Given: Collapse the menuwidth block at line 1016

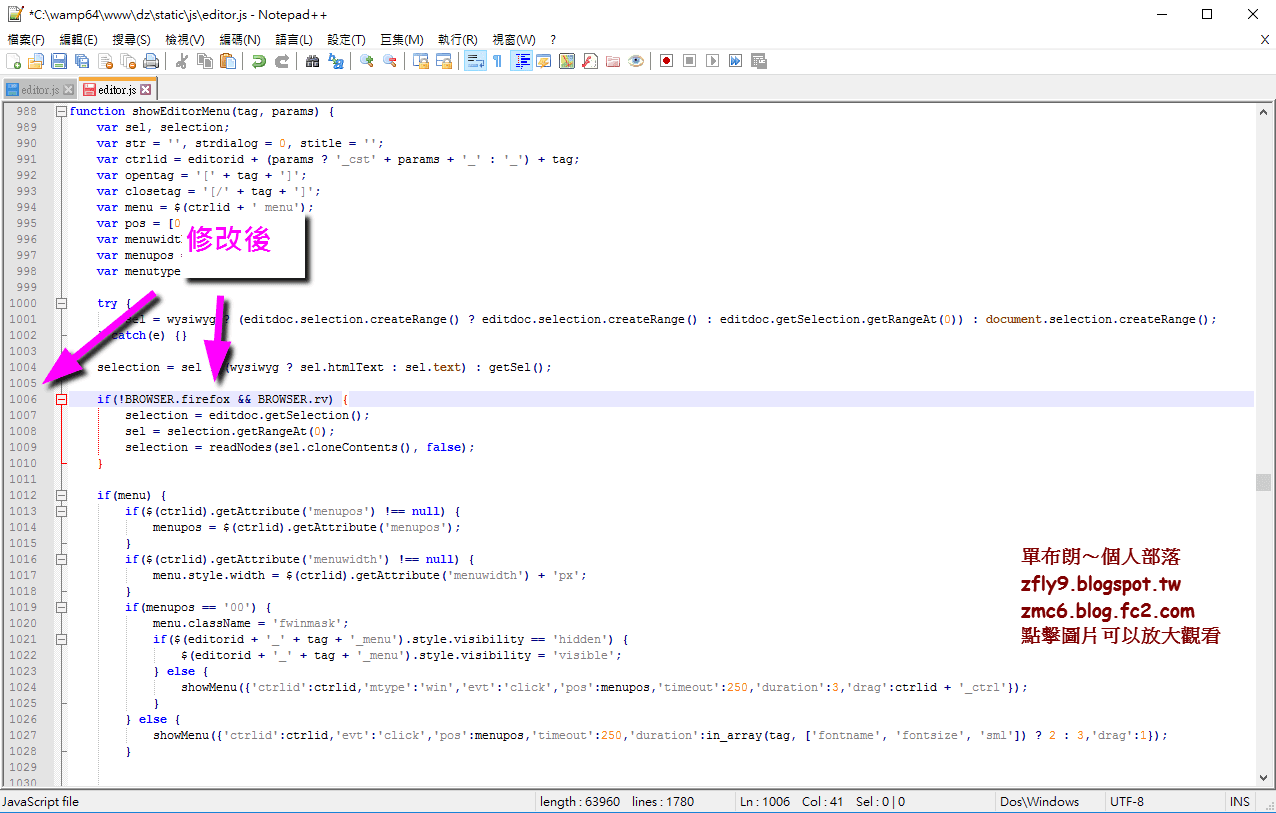Looking at the screenshot, I should point(61,559).
